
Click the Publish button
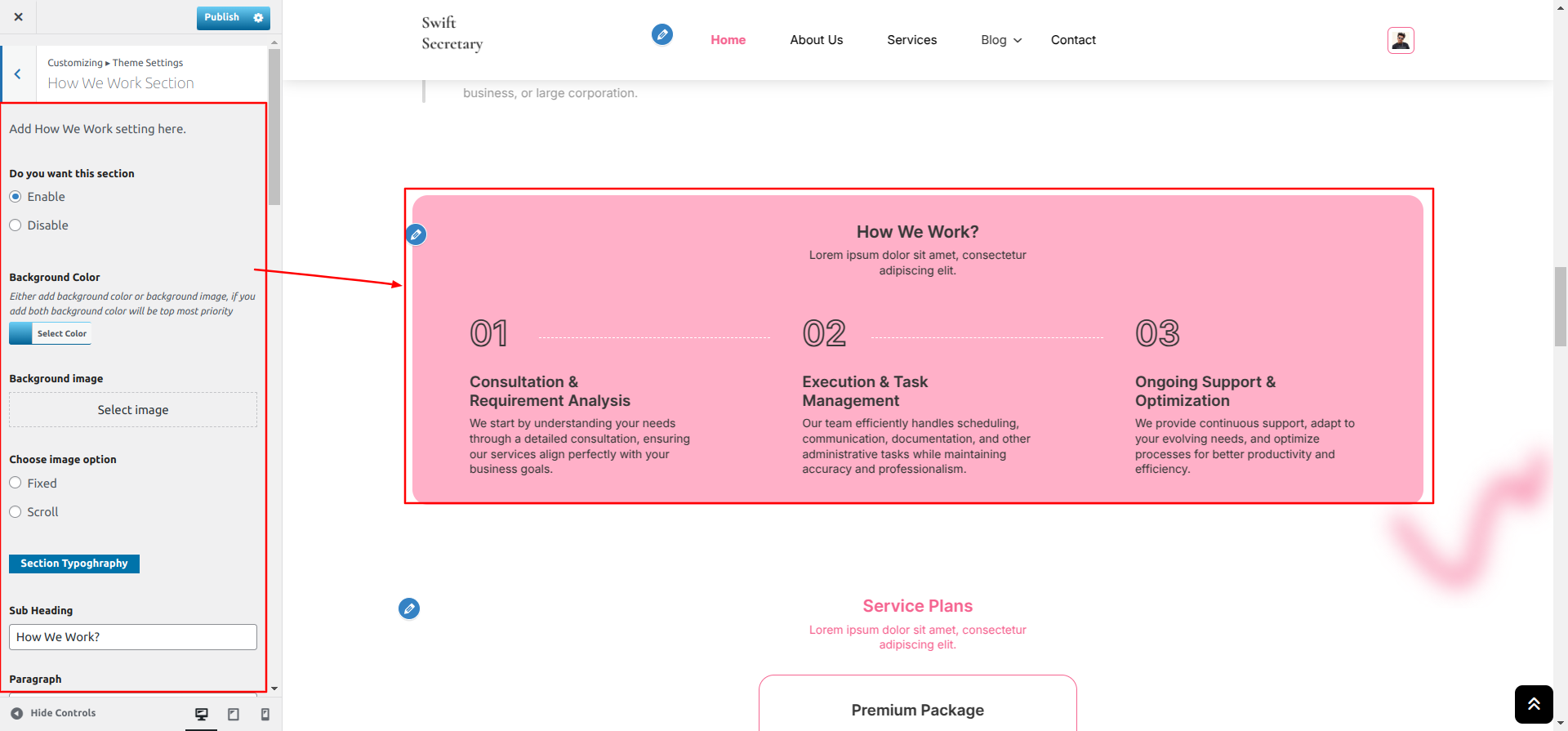221,17
